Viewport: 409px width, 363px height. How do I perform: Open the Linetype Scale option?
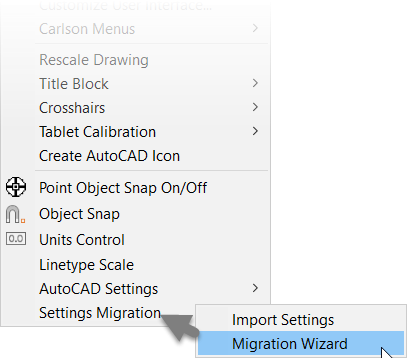pos(87,265)
